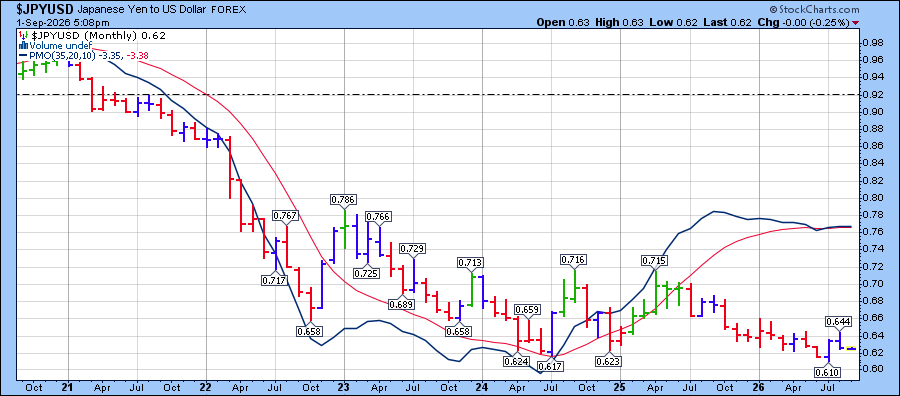Screen dimensions: 900x396
Task: Click the 0.725 price label
Action: tap(367, 273)
